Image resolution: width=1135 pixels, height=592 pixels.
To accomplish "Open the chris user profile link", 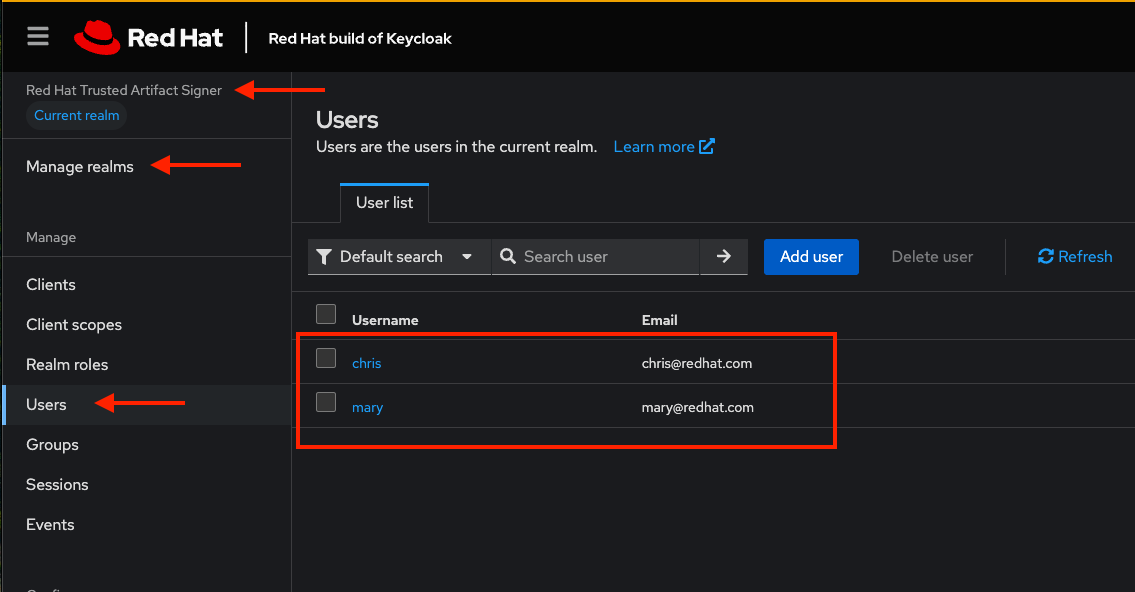I will click(367, 363).
